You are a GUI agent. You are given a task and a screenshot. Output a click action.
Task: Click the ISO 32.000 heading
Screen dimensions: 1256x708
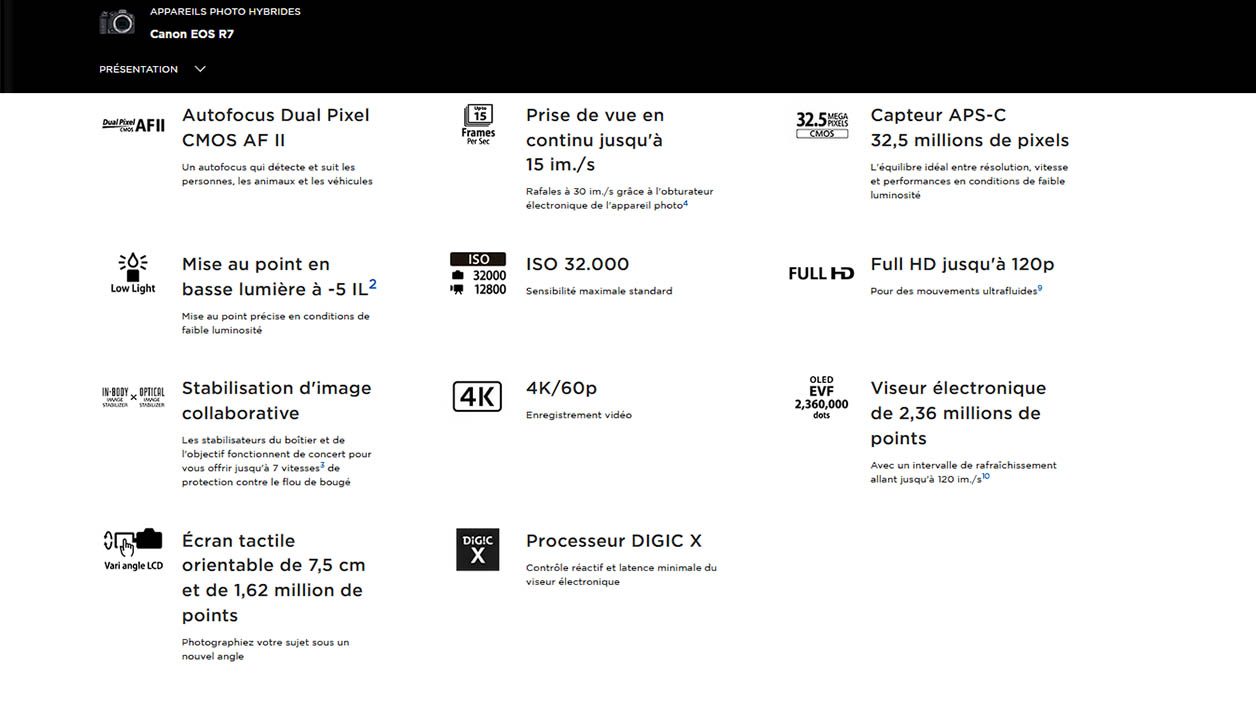click(577, 264)
